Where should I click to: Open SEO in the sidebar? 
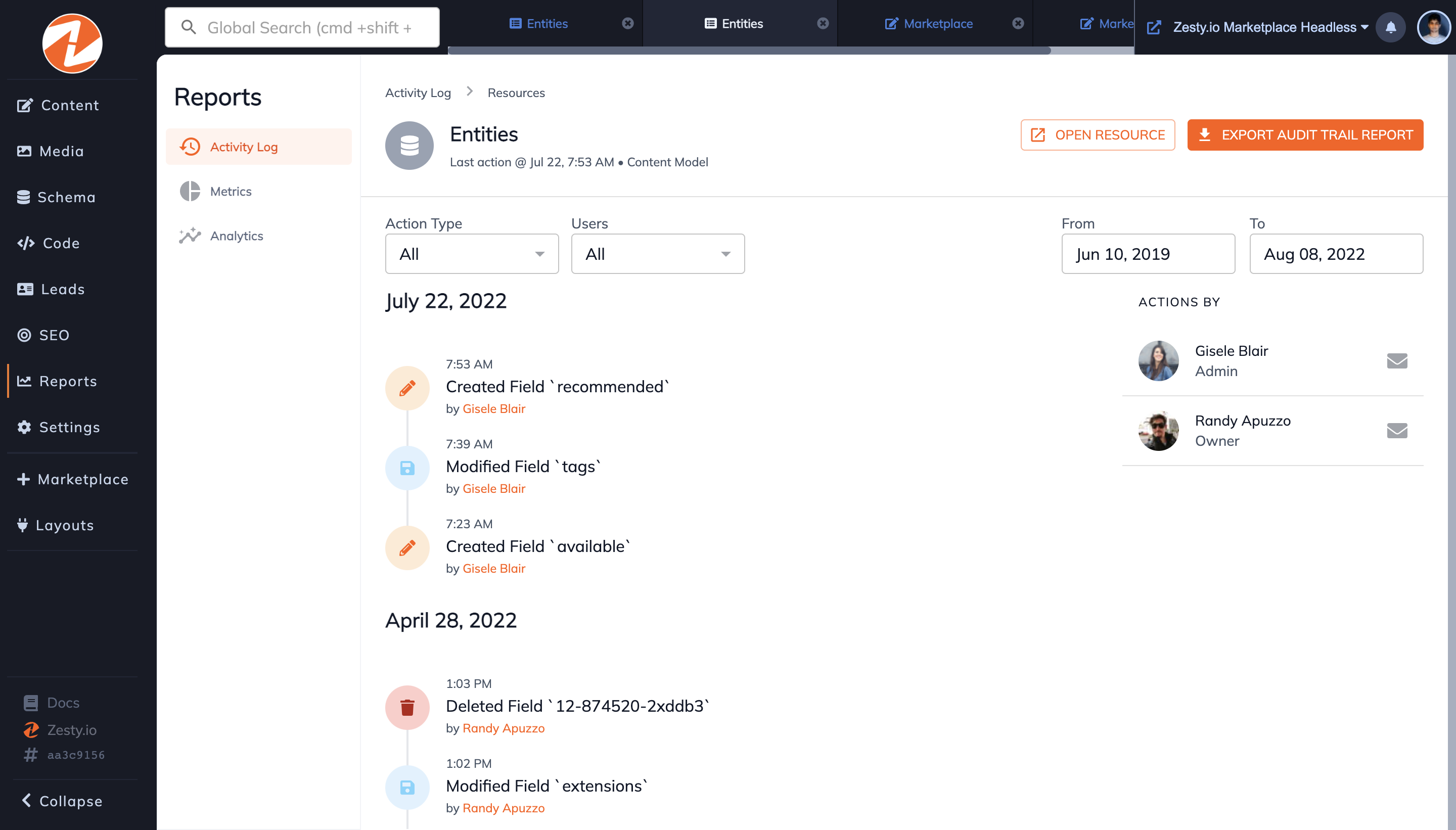tap(43, 335)
